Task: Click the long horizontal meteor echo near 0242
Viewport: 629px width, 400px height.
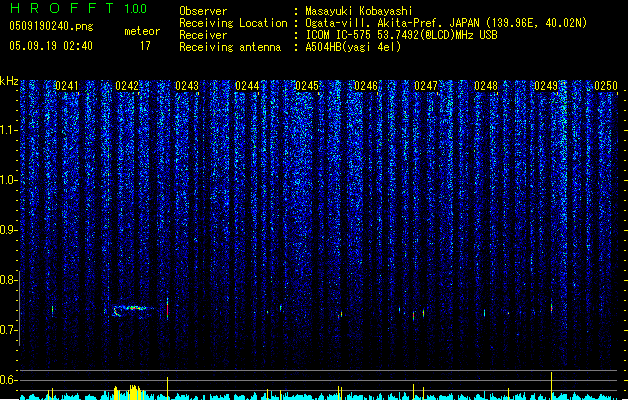Action: (132, 311)
